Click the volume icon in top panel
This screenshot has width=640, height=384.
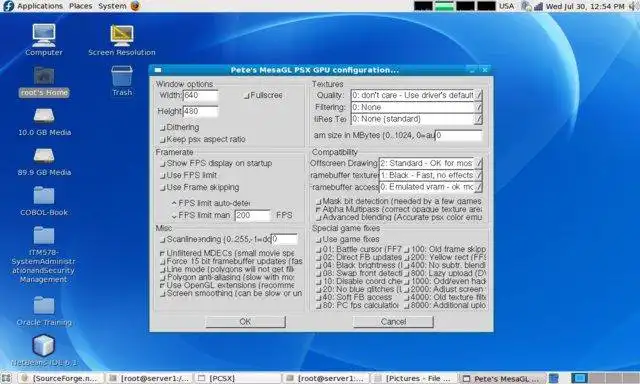[633, 6]
